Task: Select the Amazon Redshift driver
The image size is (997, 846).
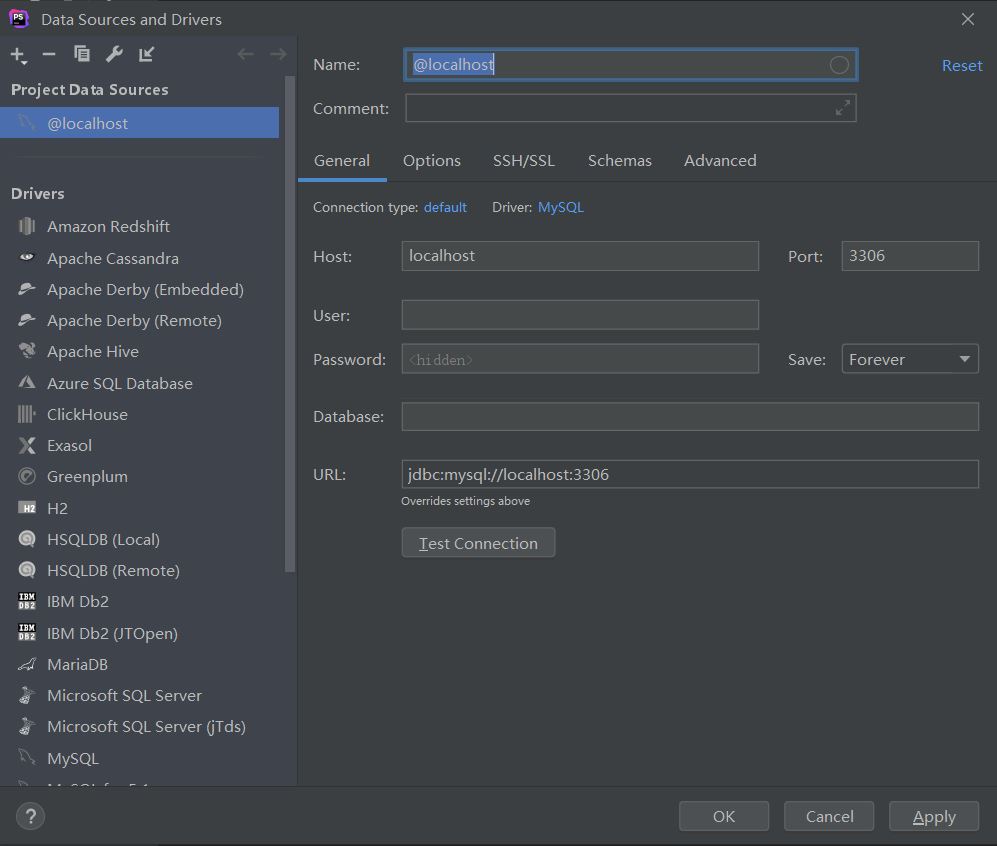Action: (x=108, y=226)
